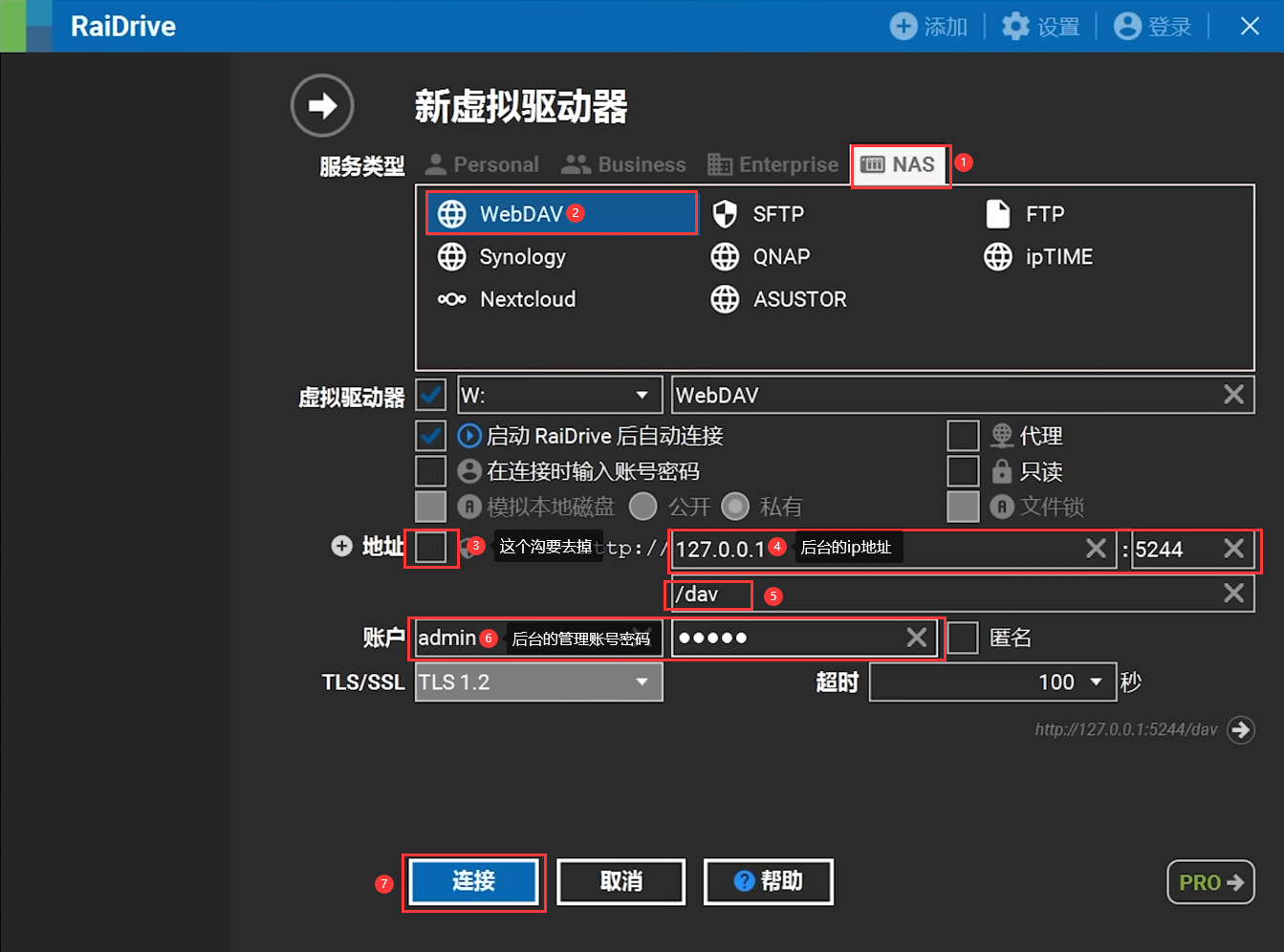The image size is (1284, 952).
Task: Click the round arrow icon beside 新虚拟驱动器
Action: tap(322, 105)
